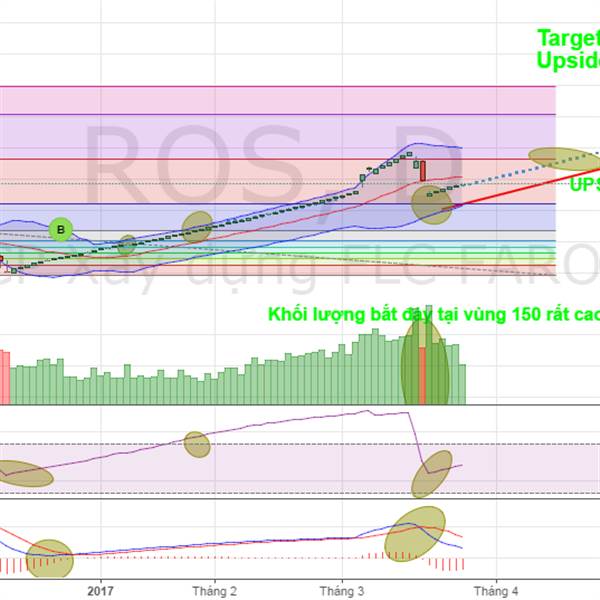Viewport: 600px width, 600px height.
Task: Click the green 'Target' annotation text
Action: click(x=568, y=38)
